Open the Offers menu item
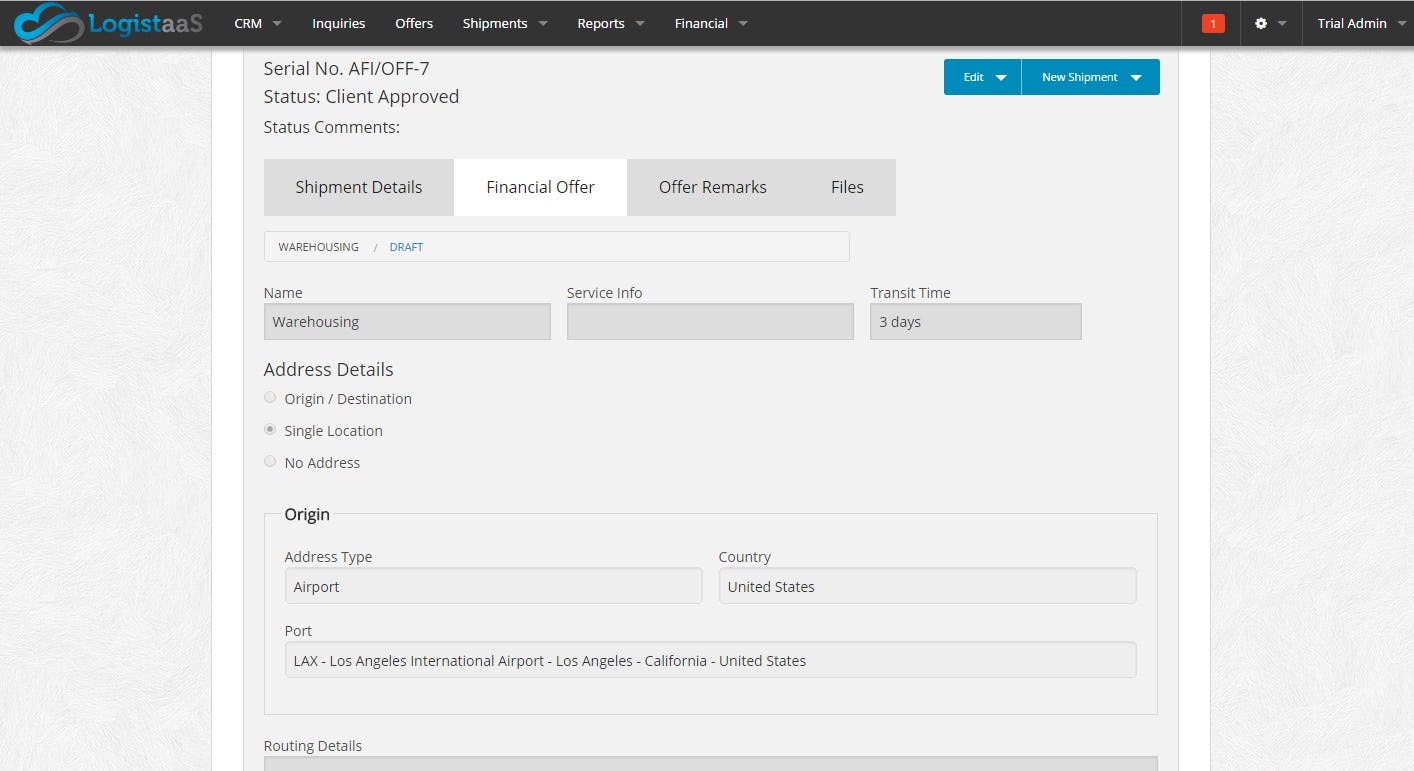This screenshot has height=771, width=1414. (413, 22)
